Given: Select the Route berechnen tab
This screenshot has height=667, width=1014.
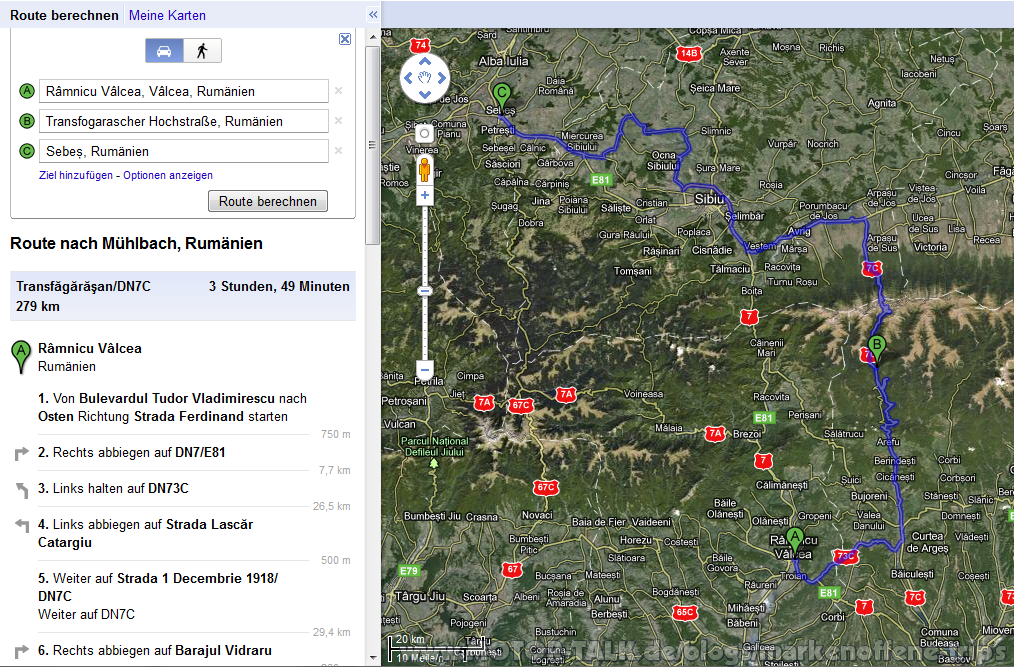Looking at the screenshot, I should coord(63,14).
